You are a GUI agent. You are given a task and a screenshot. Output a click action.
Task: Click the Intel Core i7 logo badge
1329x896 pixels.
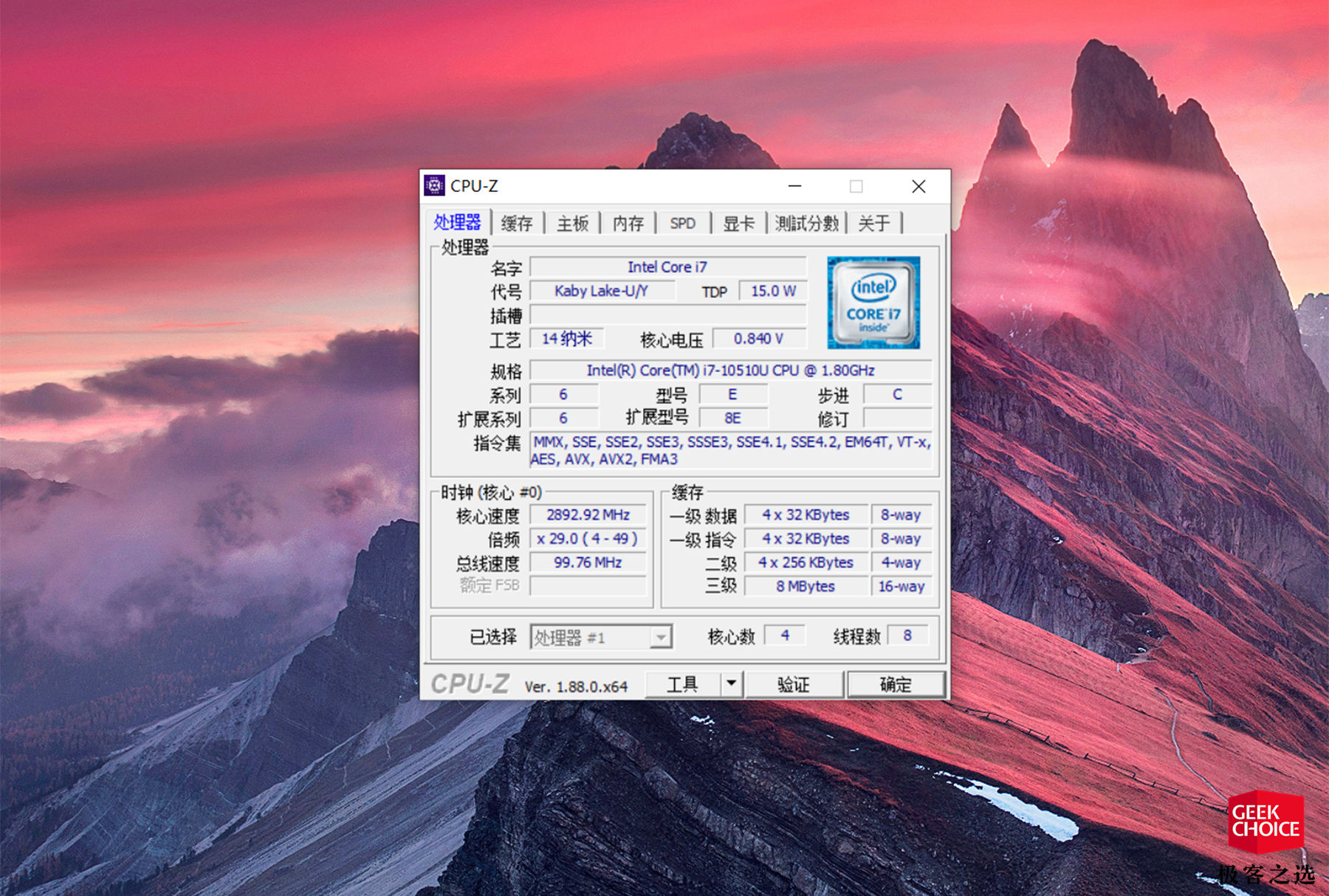pyautogui.click(x=873, y=303)
